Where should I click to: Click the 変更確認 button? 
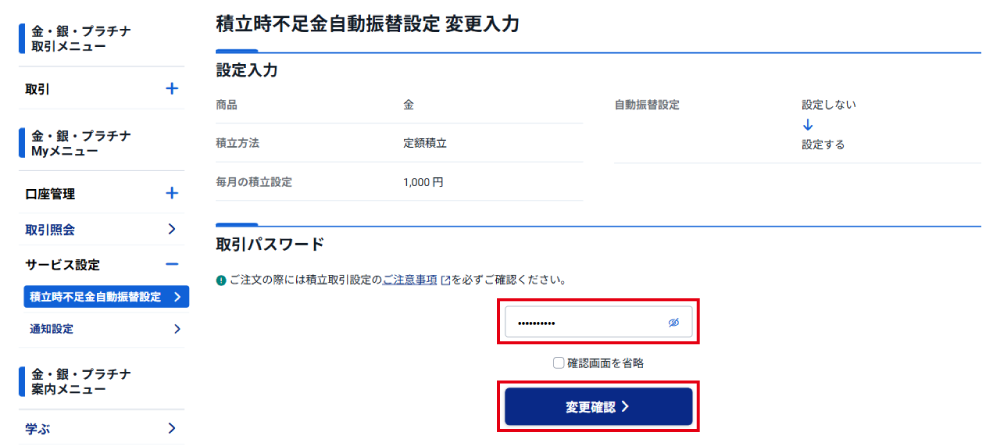click(x=598, y=407)
